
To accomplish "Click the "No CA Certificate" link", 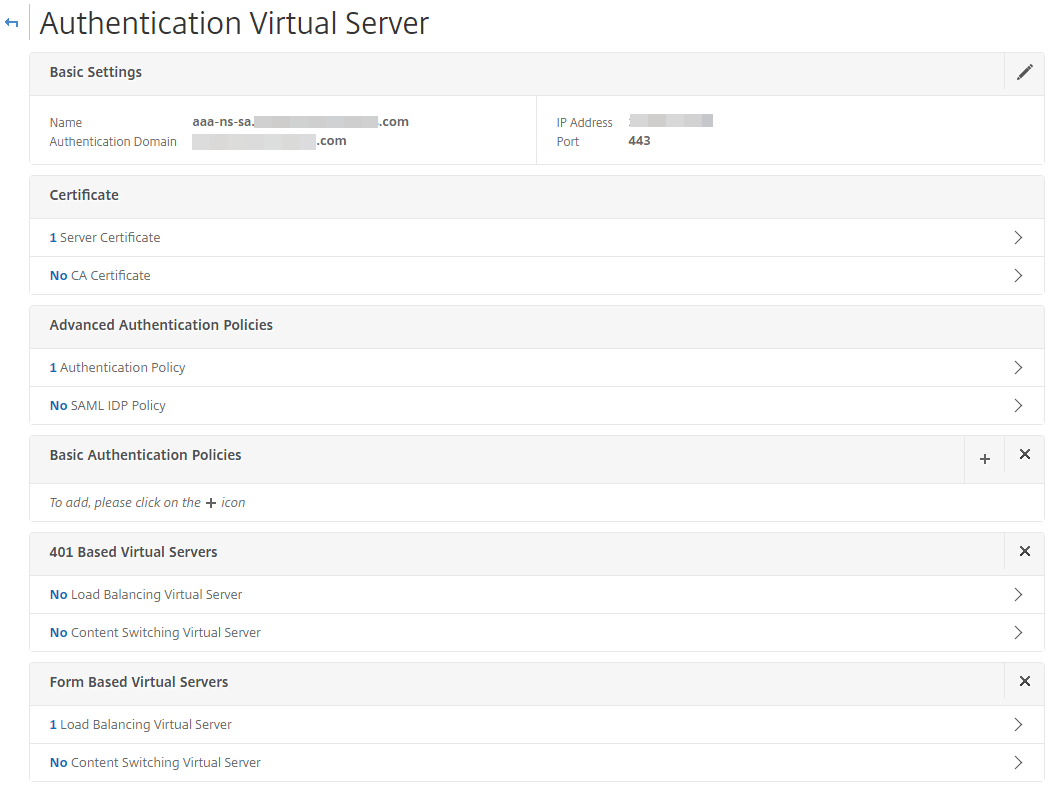I will point(100,276).
